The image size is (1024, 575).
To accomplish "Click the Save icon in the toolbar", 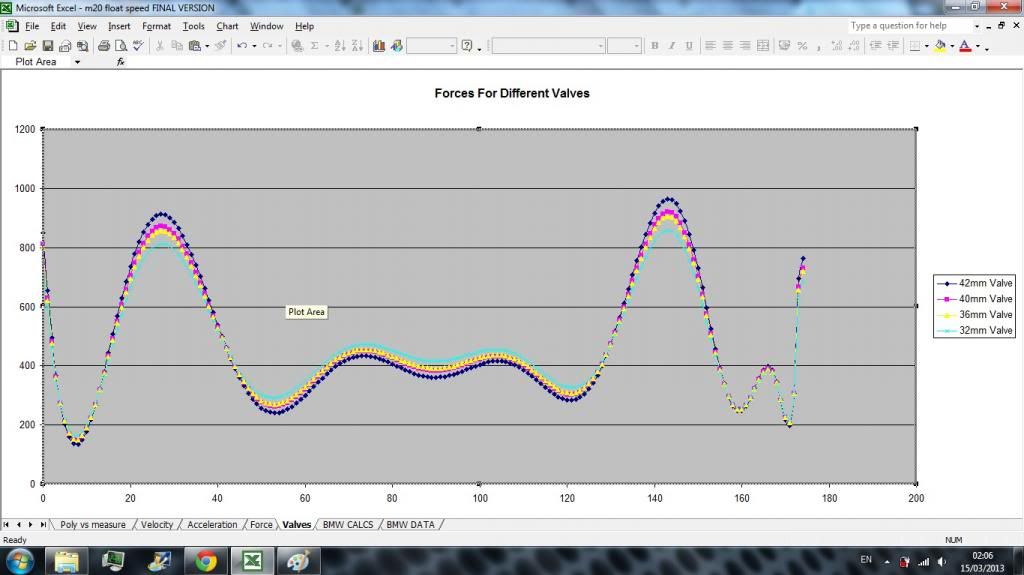I will 47,46.
